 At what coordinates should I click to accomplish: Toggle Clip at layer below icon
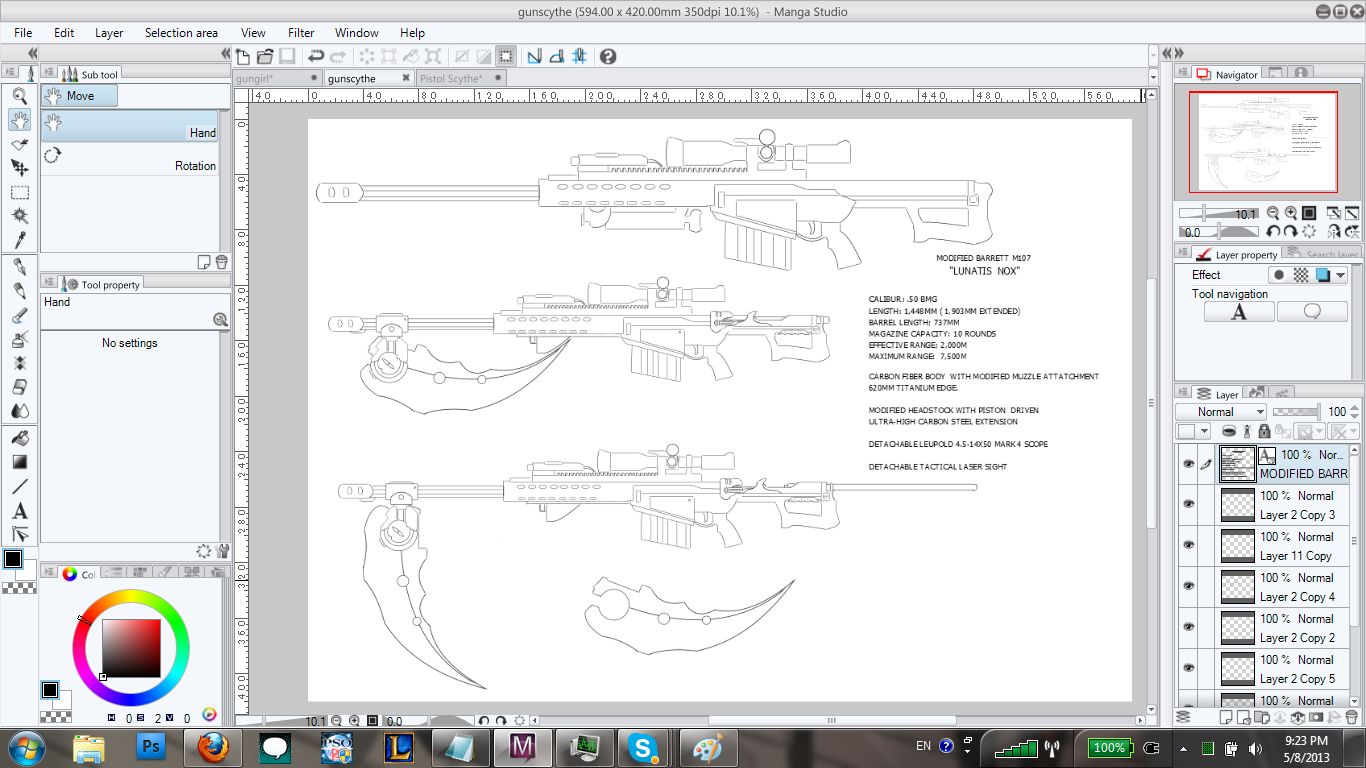[x=1229, y=431]
